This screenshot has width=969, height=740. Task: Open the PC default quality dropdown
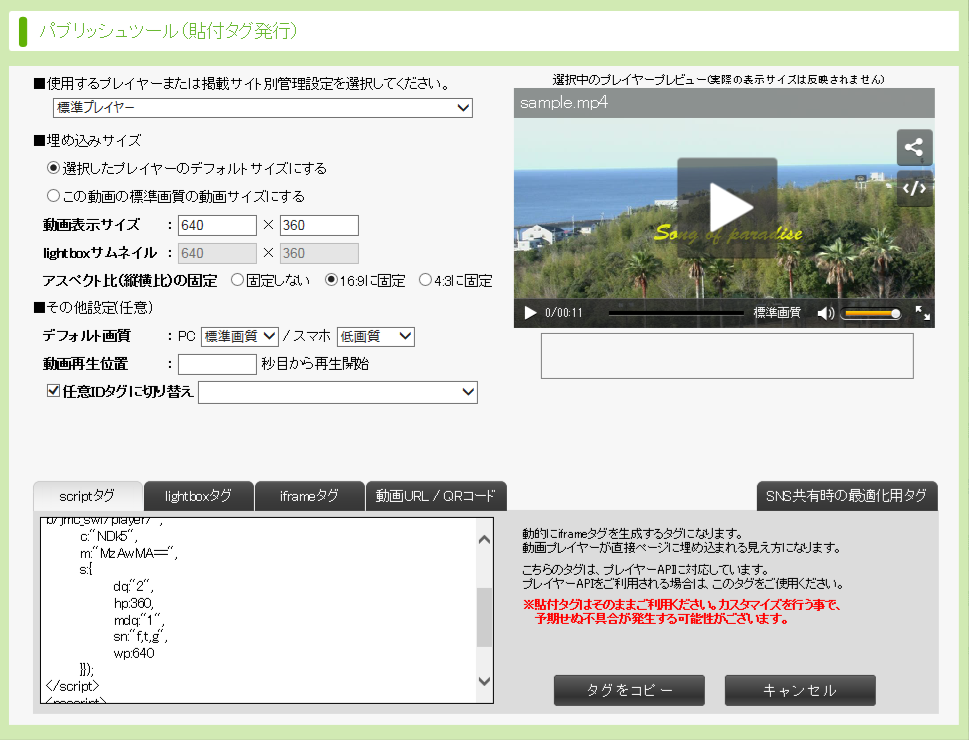pyautogui.click(x=240, y=336)
